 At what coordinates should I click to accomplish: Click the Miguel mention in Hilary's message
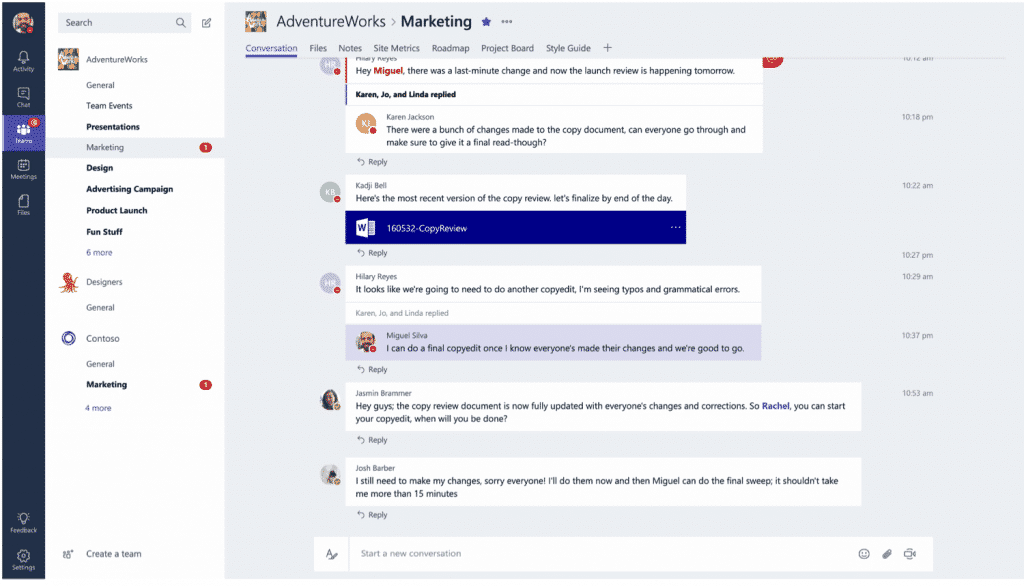tap(388, 71)
